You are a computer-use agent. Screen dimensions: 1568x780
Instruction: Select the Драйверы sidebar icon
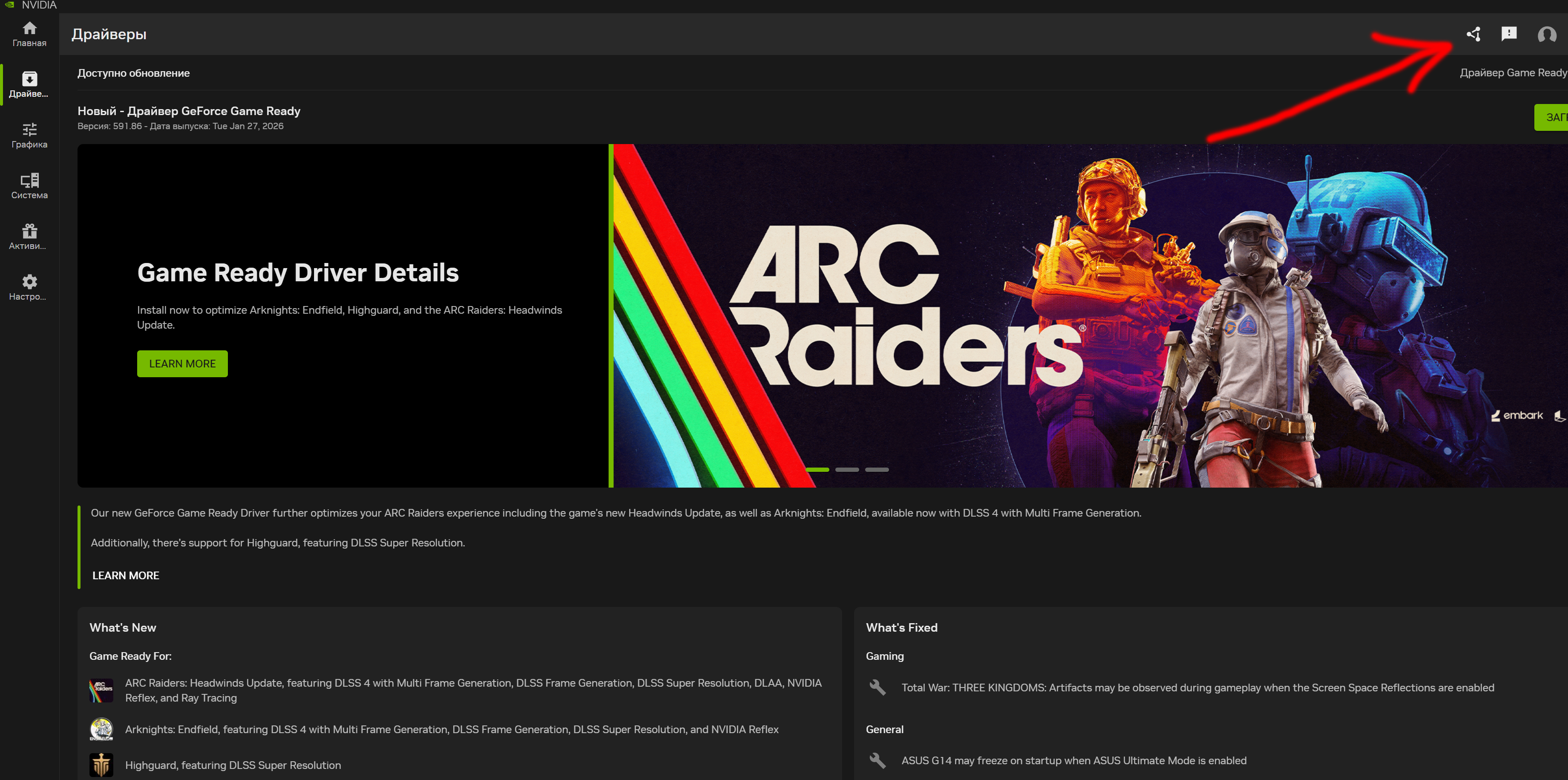[29, 85]
